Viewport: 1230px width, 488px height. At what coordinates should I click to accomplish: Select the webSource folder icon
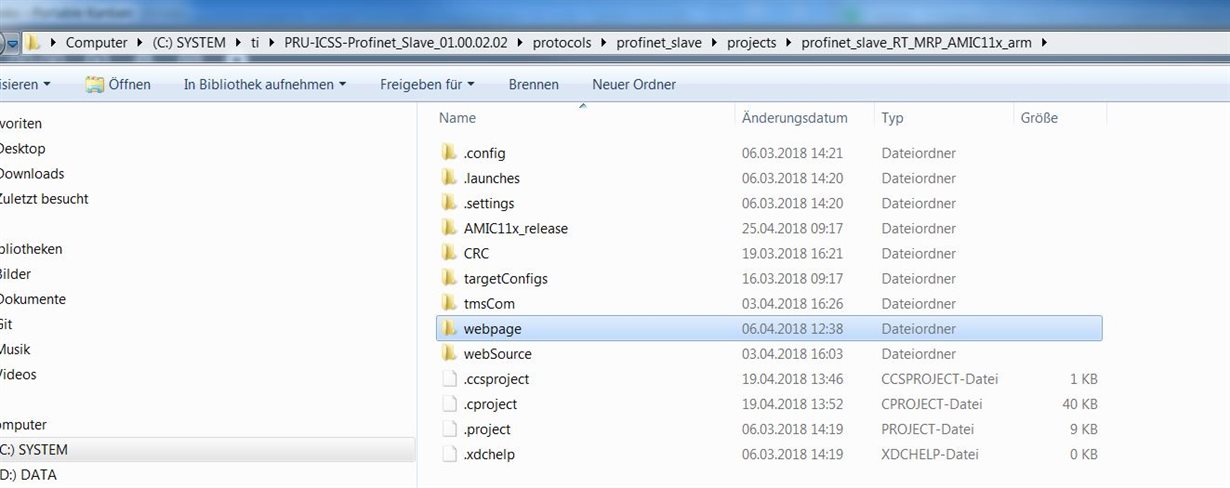[449, 353]
